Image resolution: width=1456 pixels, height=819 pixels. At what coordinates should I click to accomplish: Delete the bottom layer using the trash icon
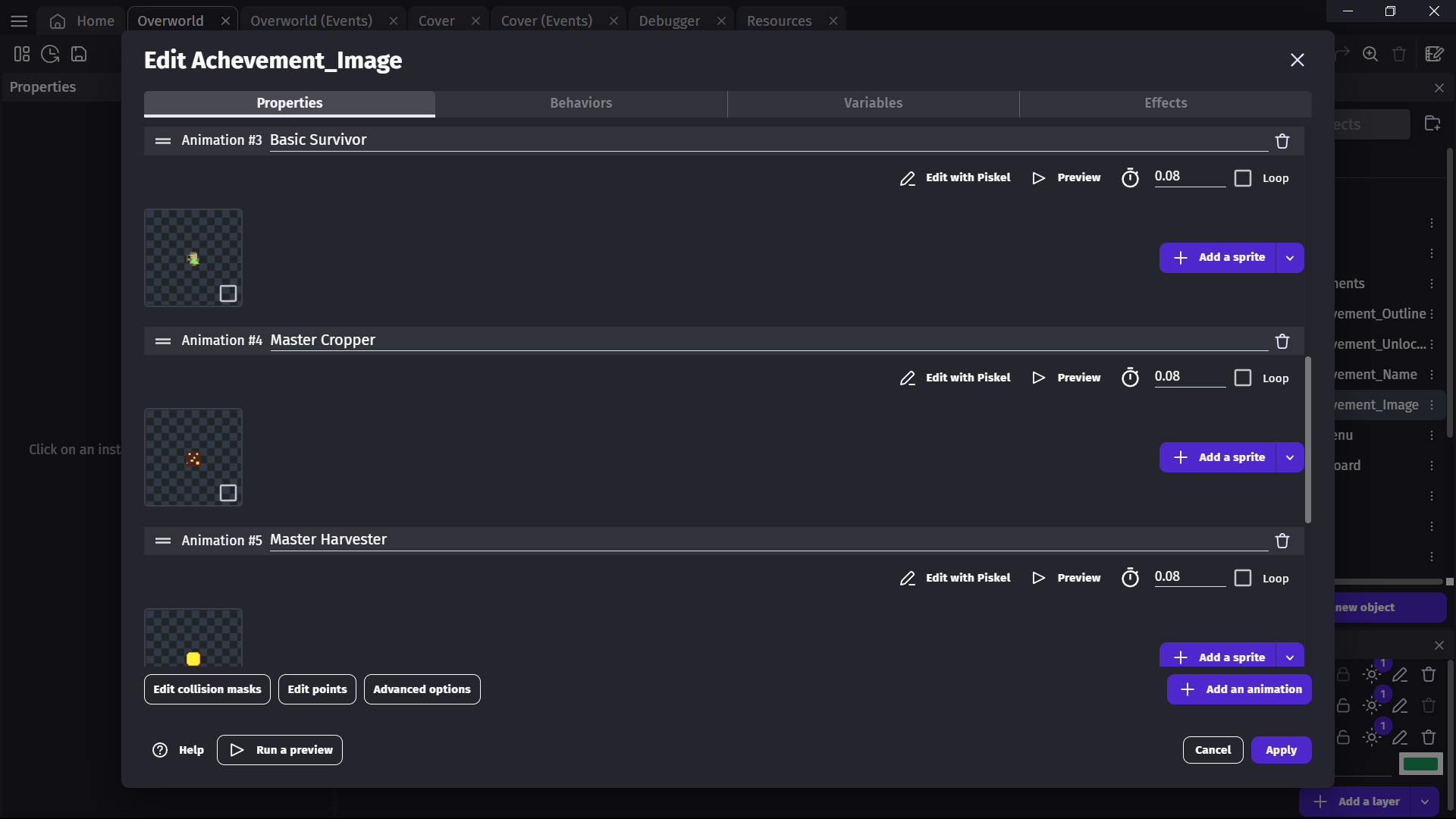pyautogui.click(x=1429, y=736)
